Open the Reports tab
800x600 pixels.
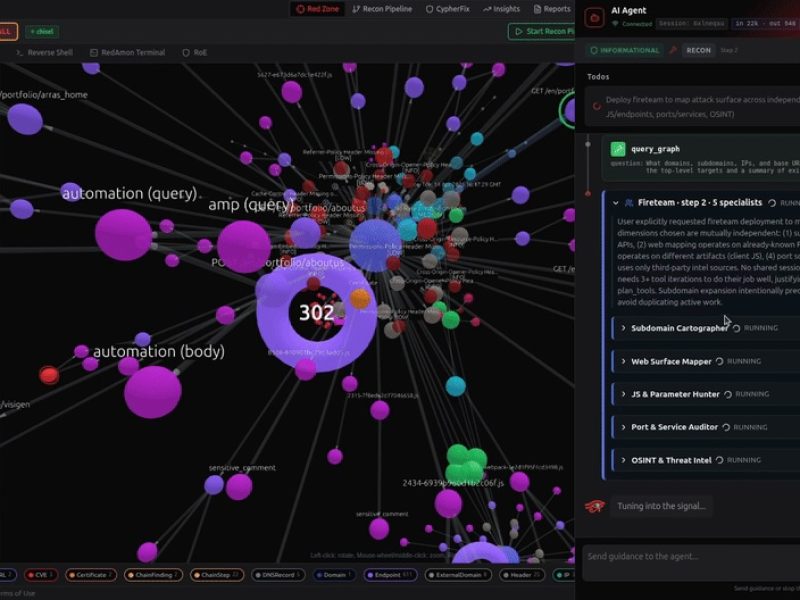point(552,9)
